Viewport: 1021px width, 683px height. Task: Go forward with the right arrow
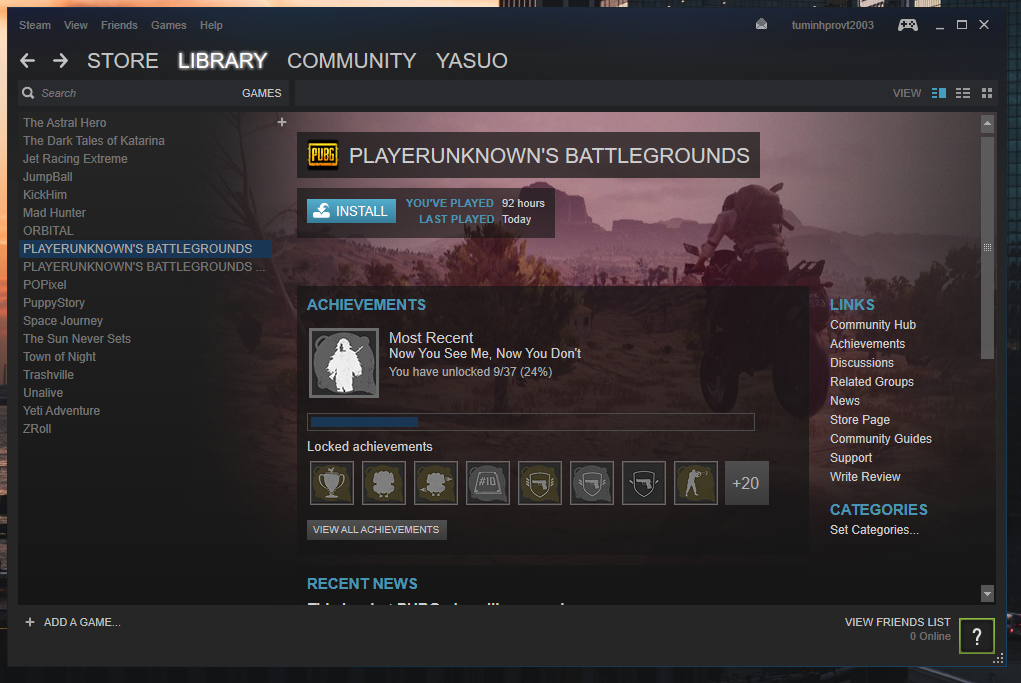[61, 61]
